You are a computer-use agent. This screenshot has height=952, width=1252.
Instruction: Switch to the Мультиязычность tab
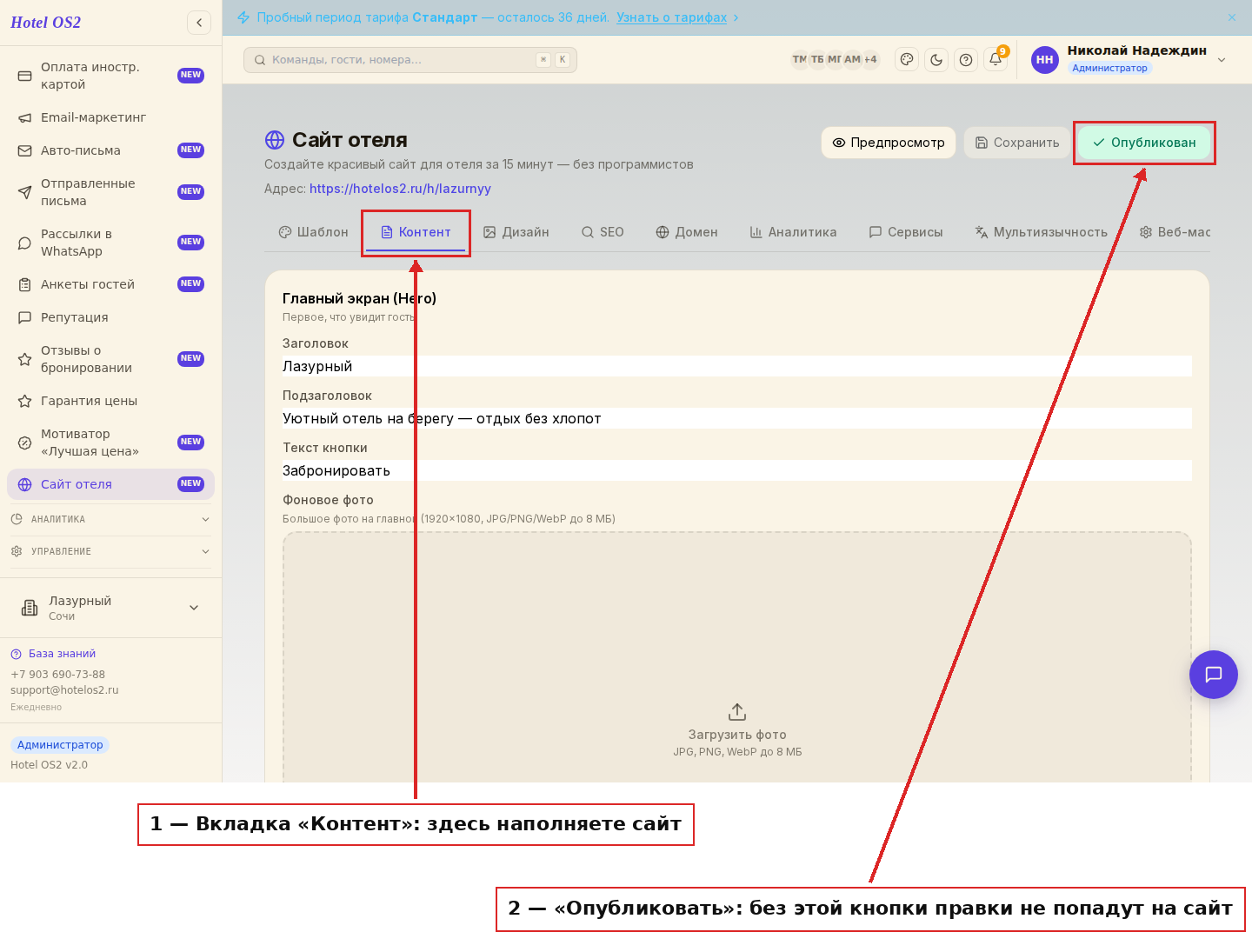tap(1041, 232)
